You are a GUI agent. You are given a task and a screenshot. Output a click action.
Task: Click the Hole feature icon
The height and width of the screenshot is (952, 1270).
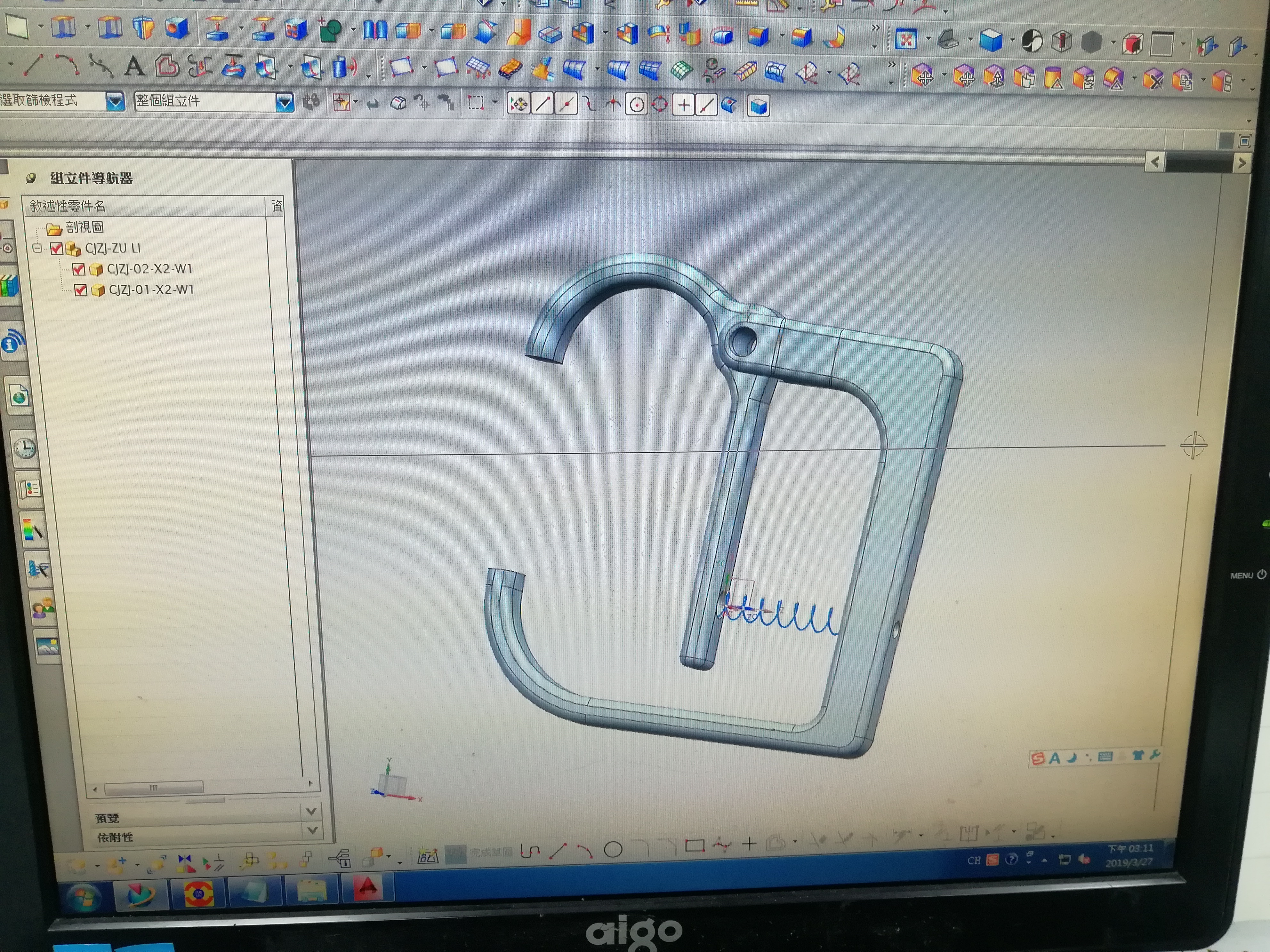(x=177, y=28)
